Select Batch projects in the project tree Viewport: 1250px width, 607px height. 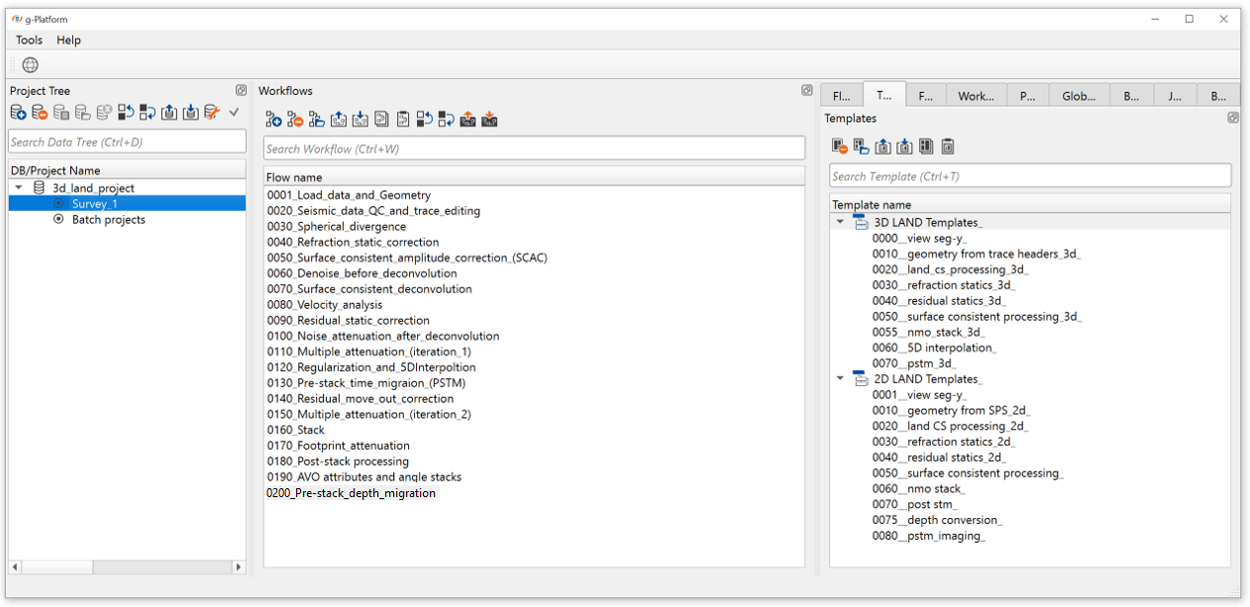point(108,219)
